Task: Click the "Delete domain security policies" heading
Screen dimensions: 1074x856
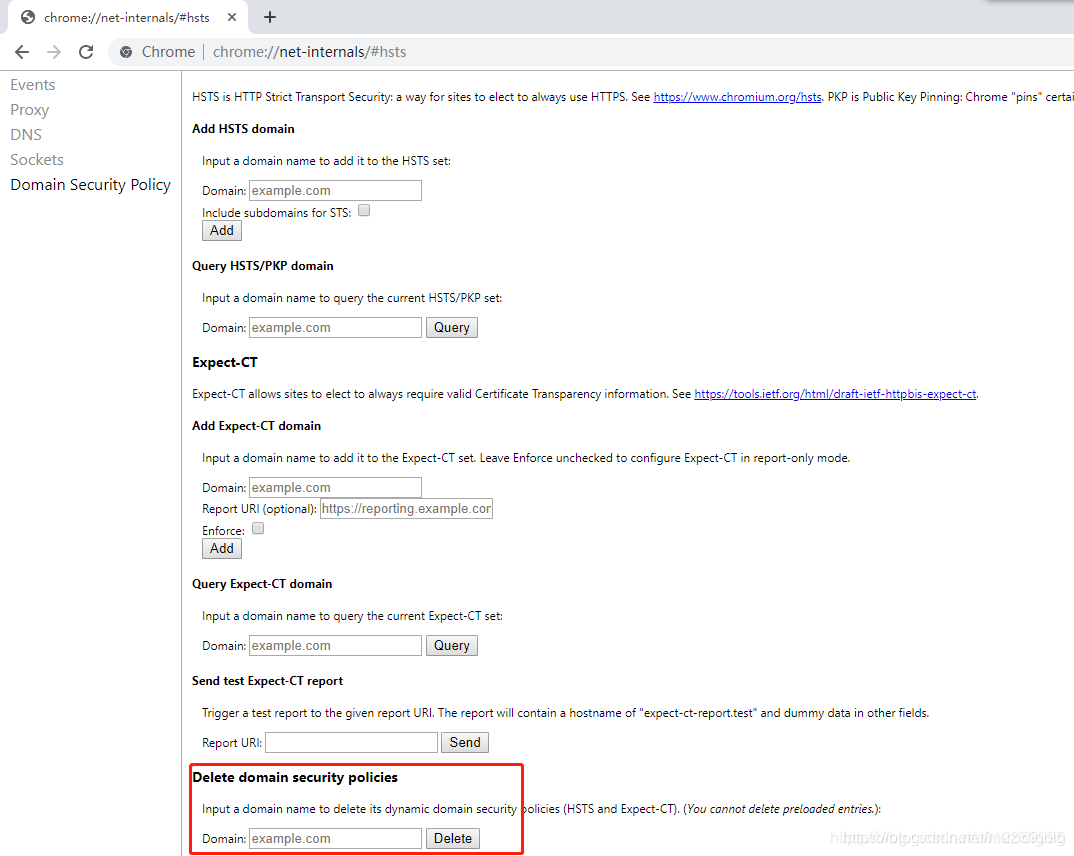Action: (295, 777)
